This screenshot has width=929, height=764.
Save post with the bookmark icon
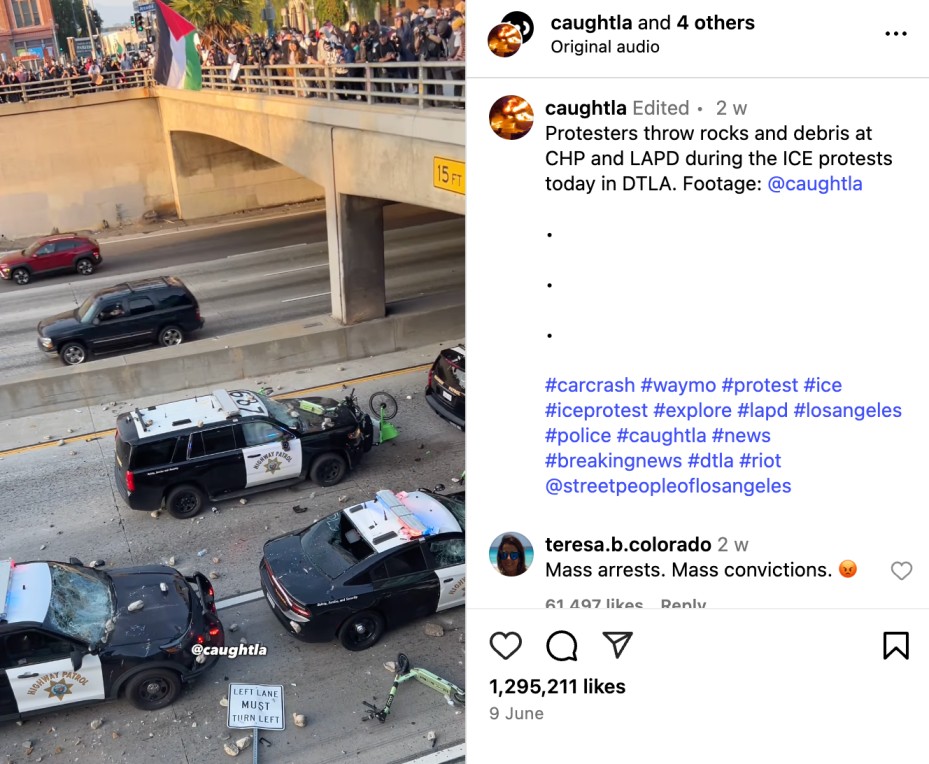(x=896, y=645)
